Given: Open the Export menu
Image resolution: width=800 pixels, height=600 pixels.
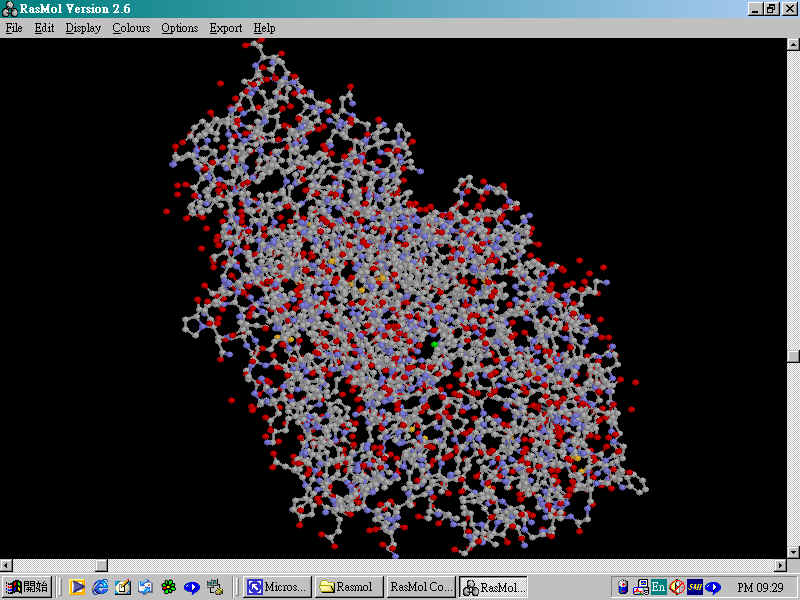Looking at the screenshot, I should [x=226, y=28].
